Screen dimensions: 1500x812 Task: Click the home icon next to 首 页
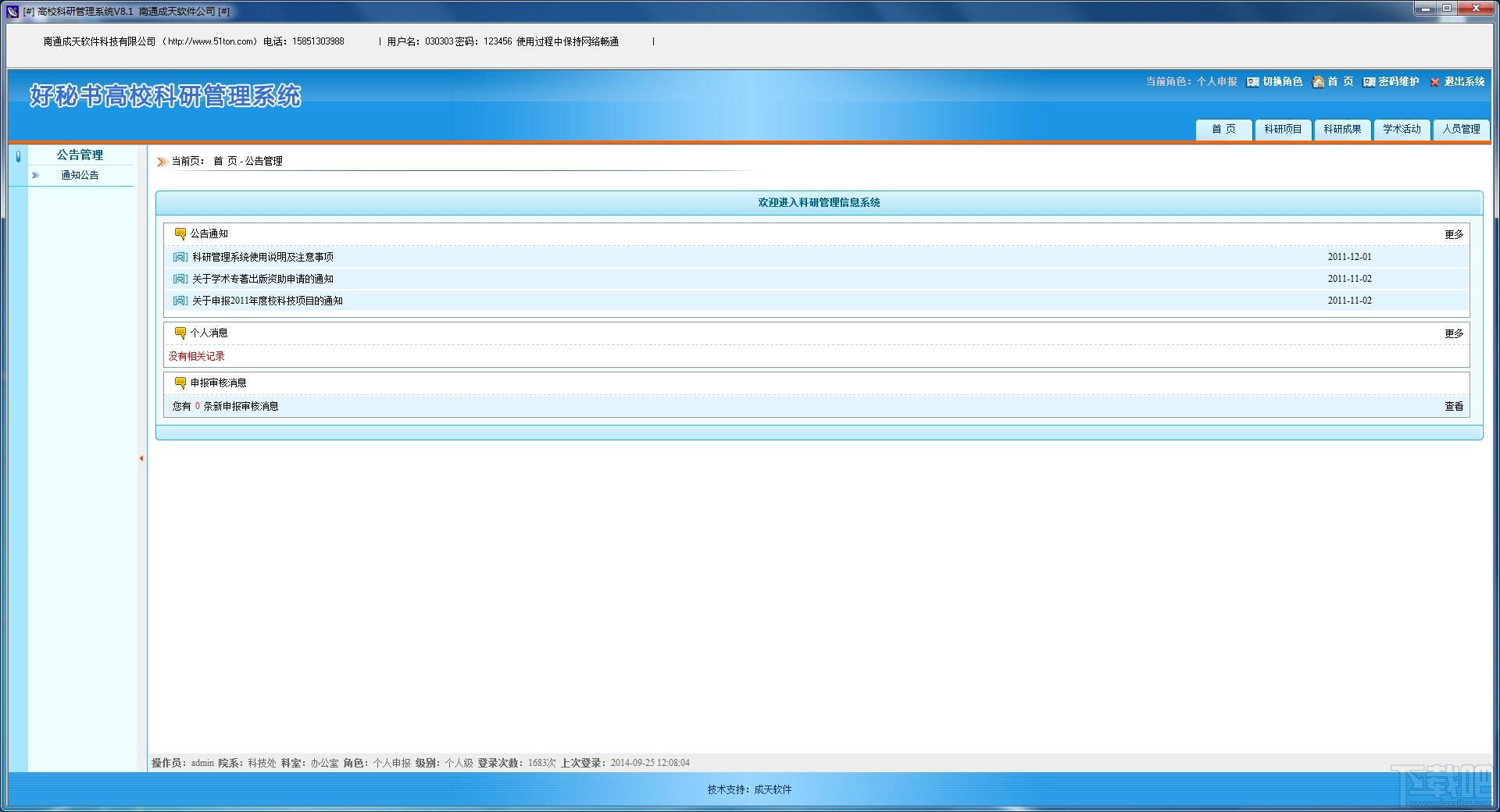[x=1318, y=82]
